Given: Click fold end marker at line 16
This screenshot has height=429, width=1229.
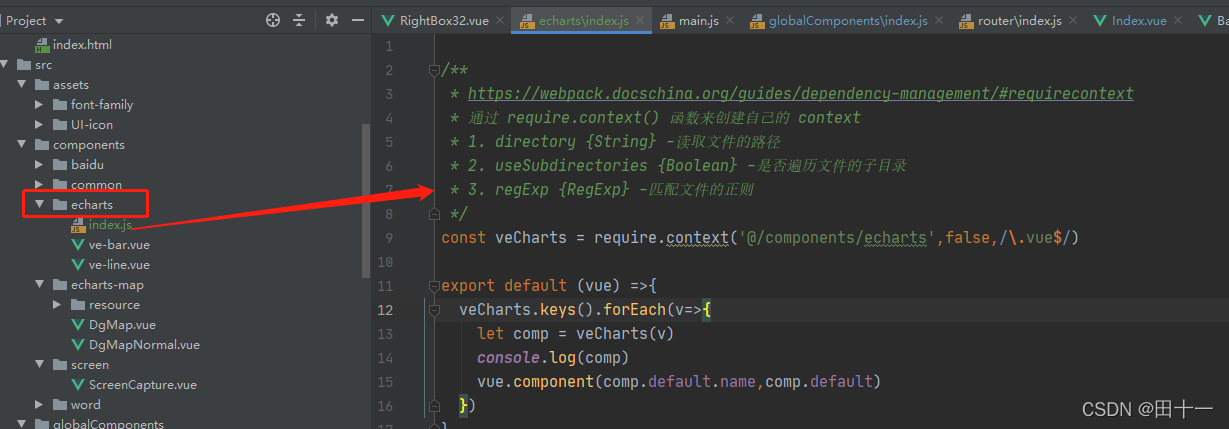Looking at the screenshot, I should coord(433,406).
